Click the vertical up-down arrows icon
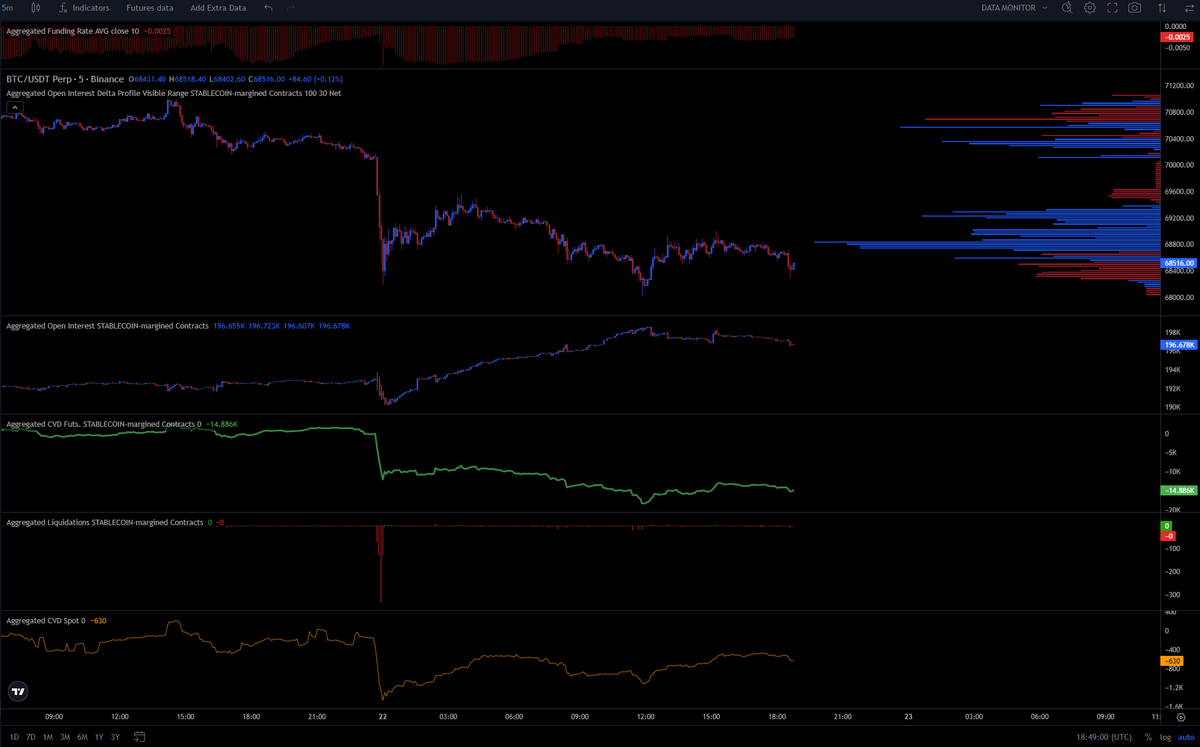The image size is (1200, 747). tap(1160, 8)
